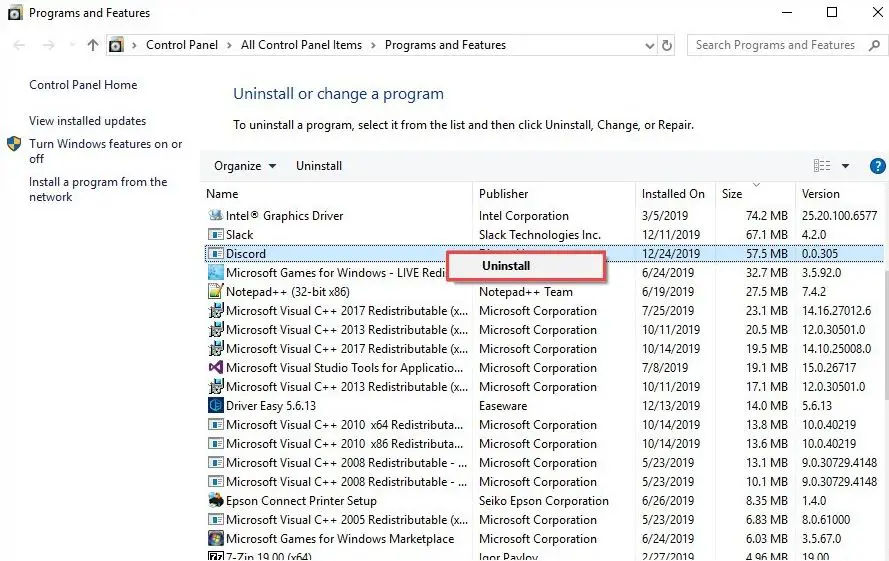
Task: Open the view options dropdown arrow
Action: [845, 166]
